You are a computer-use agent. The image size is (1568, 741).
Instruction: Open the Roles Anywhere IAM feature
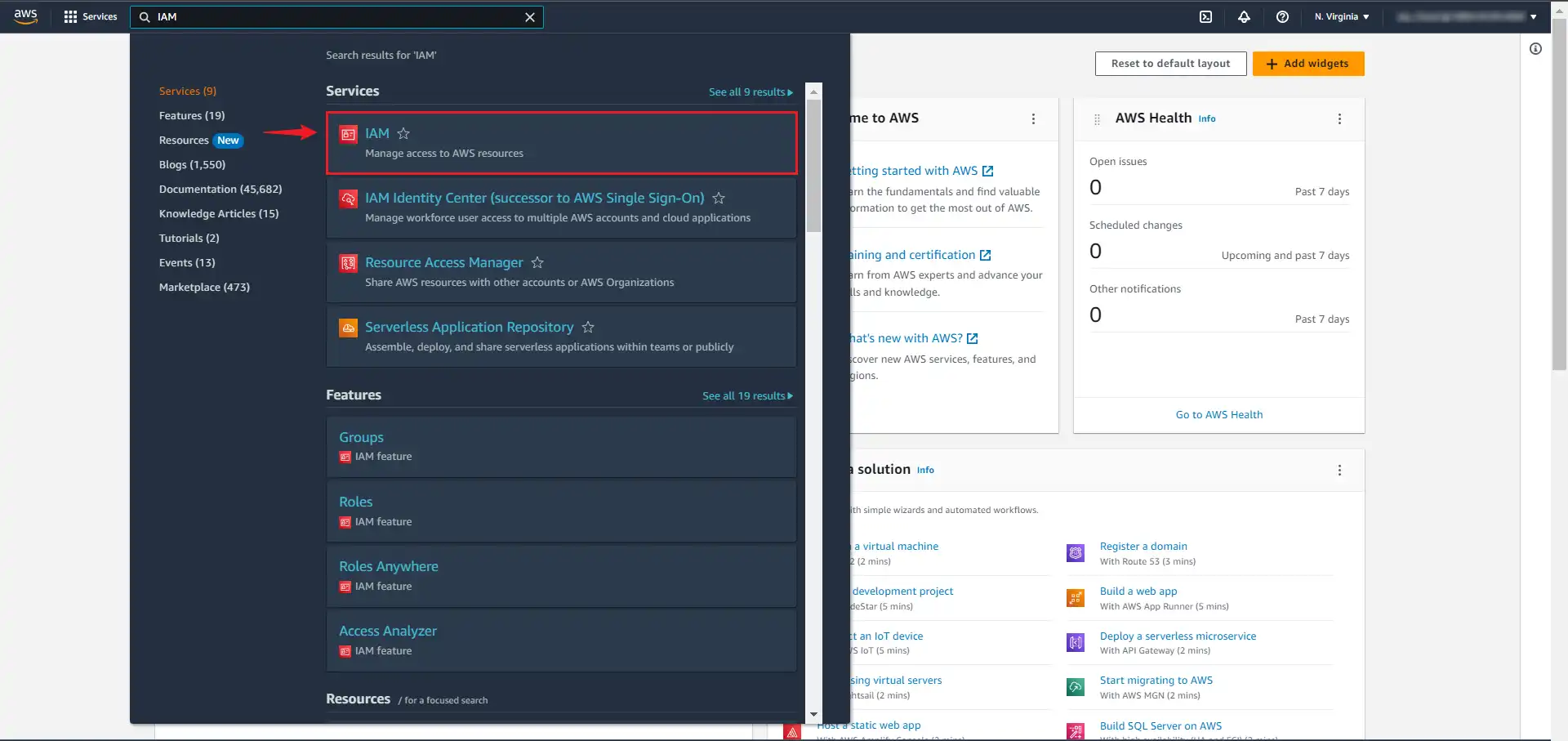coord(389,566)
